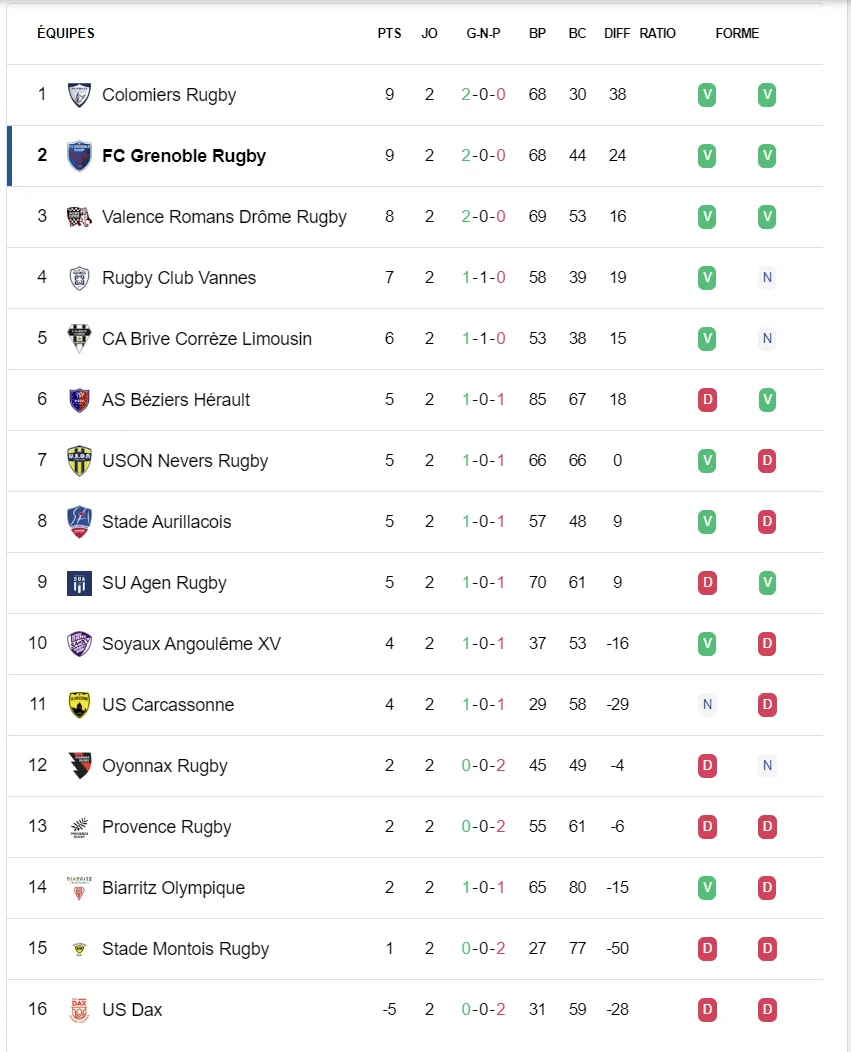Click Rugby Club Vannes' N draw form badge
851x1052 pixels.
click(x=767, y=278)
